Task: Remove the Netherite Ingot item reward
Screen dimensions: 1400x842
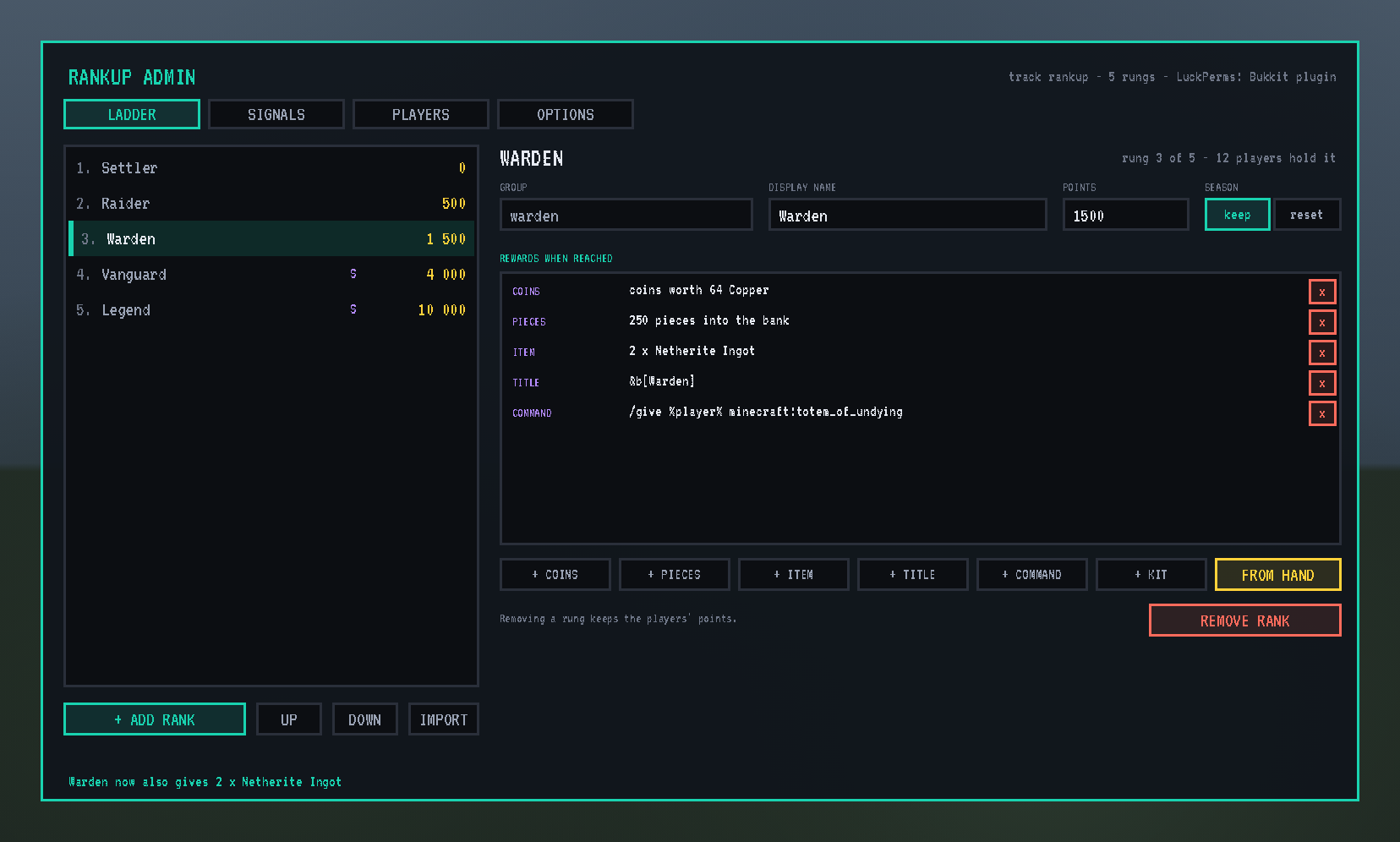Action: pyautogui.click(x=1322, y=353)
